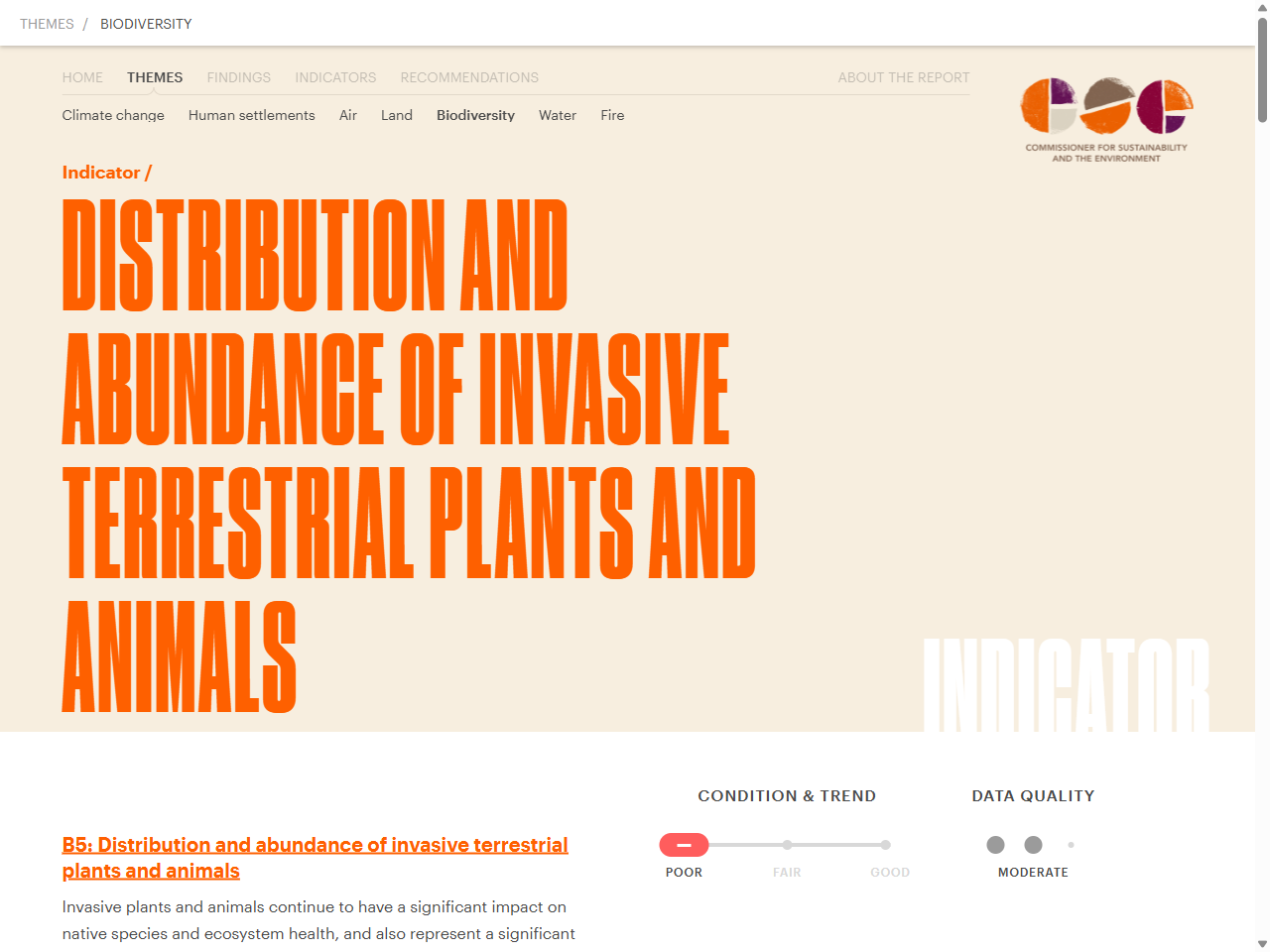The width and height of the screenshot is (1270, 952).
Task: Click the CONDITION & TREND heading
Action: pyautogui.click(x=787, y=796)
